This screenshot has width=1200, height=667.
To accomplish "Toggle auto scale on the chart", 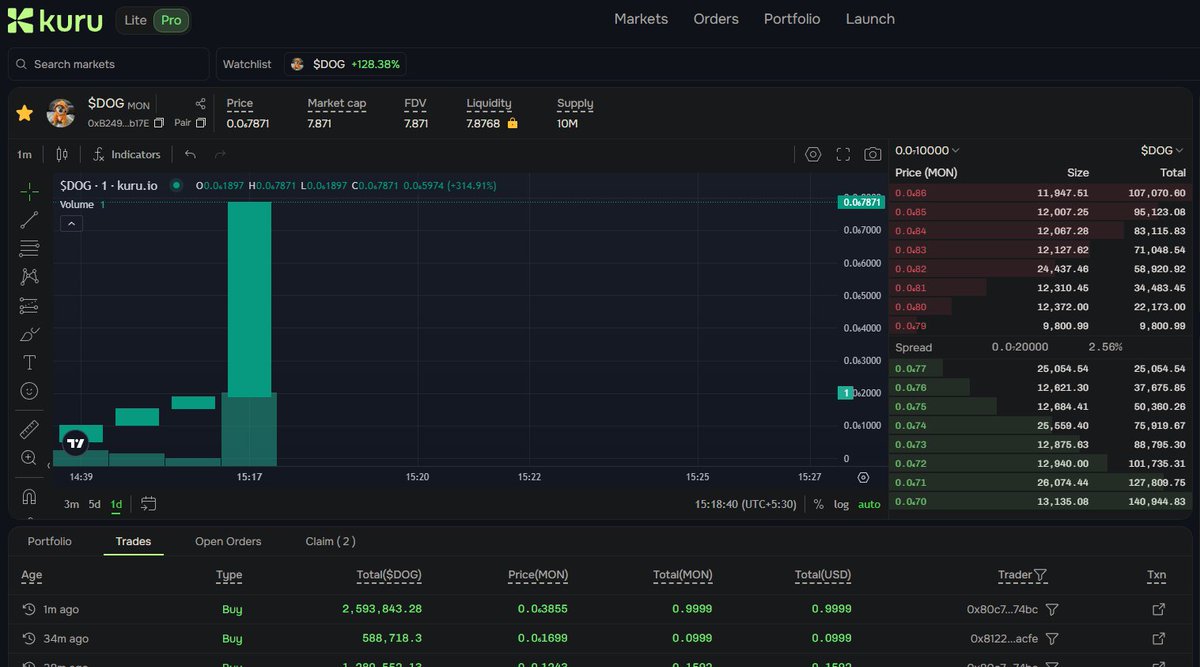I will pyautogui.click(x=869, y=504).
